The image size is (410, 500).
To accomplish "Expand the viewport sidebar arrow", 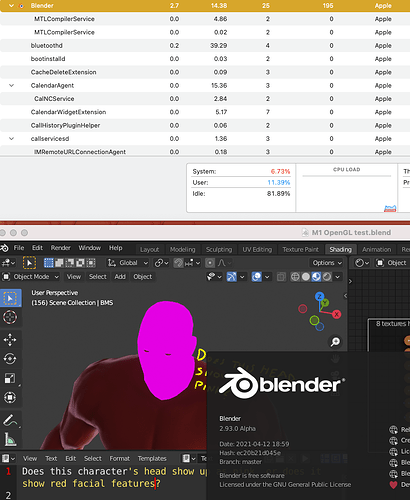I will (x=345, y=296).
